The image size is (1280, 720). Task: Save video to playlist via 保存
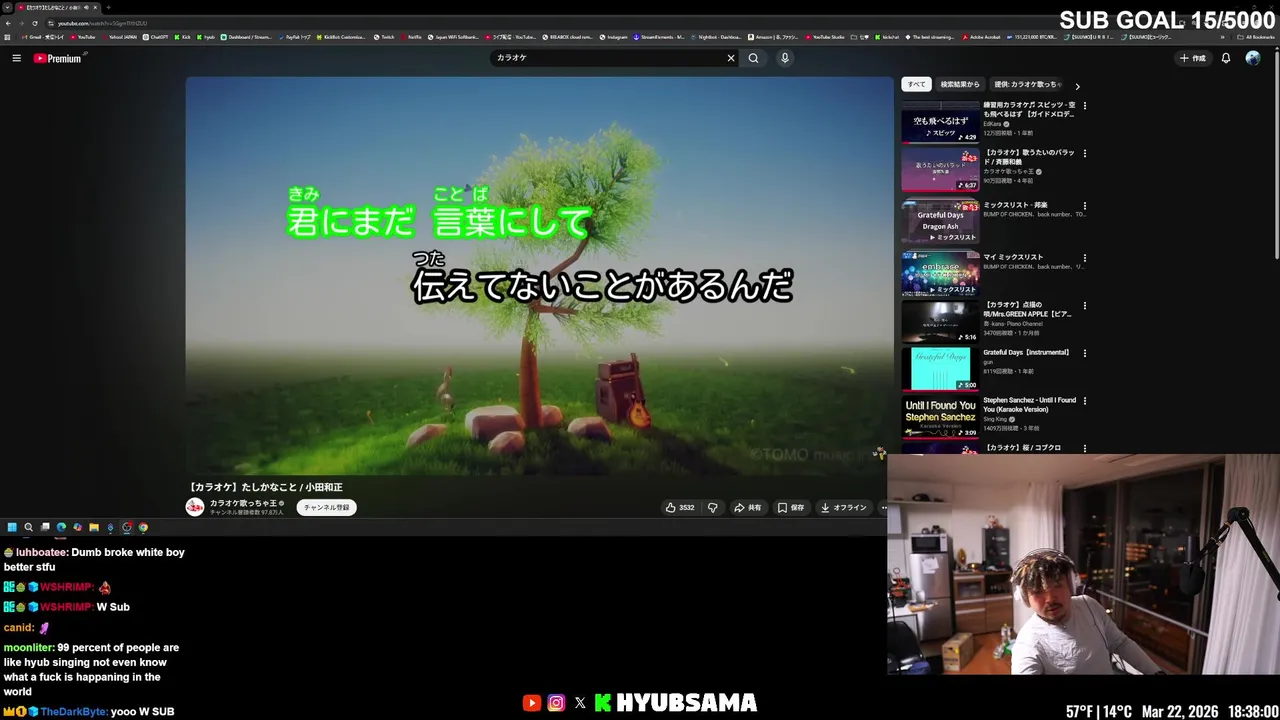(x=791, y=507)
